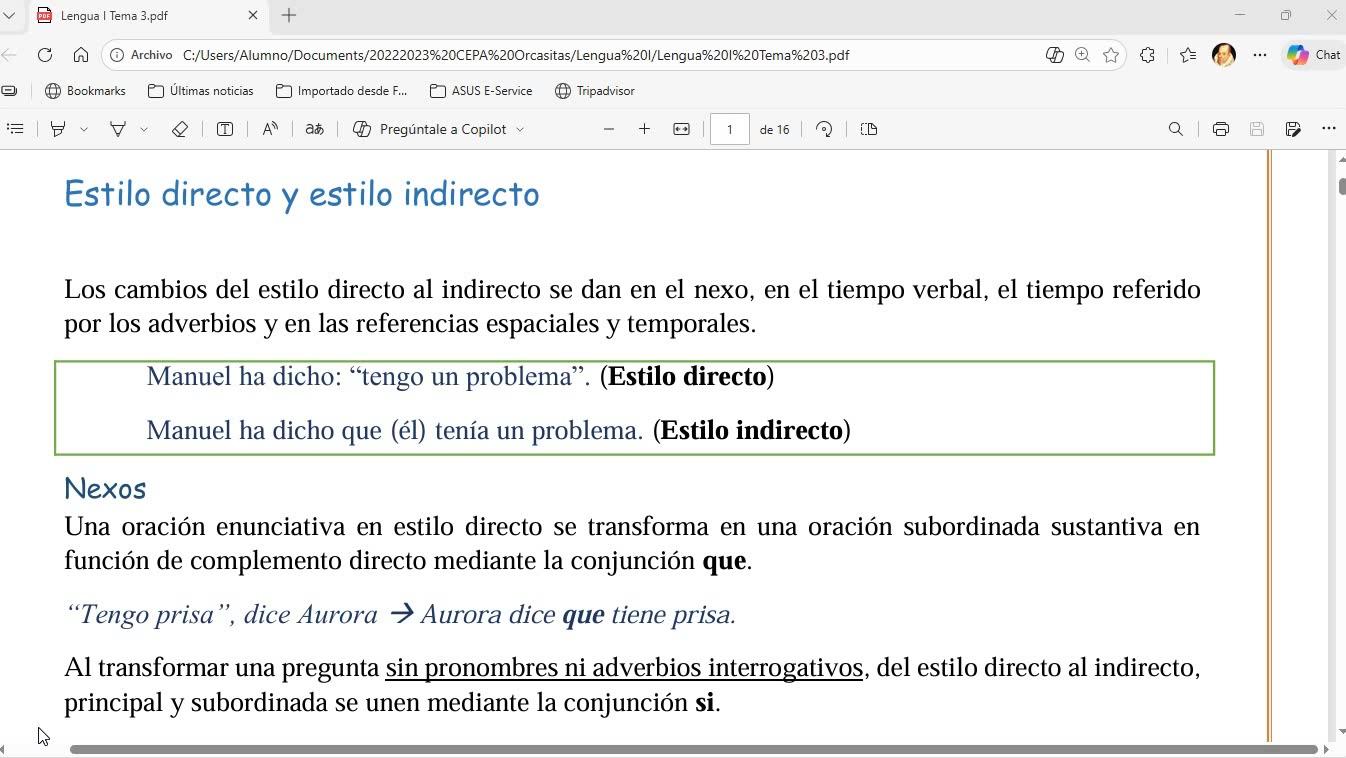Click the vertical scrollbar down arrow
The image size is (1346, 758).
point(1341,732)
